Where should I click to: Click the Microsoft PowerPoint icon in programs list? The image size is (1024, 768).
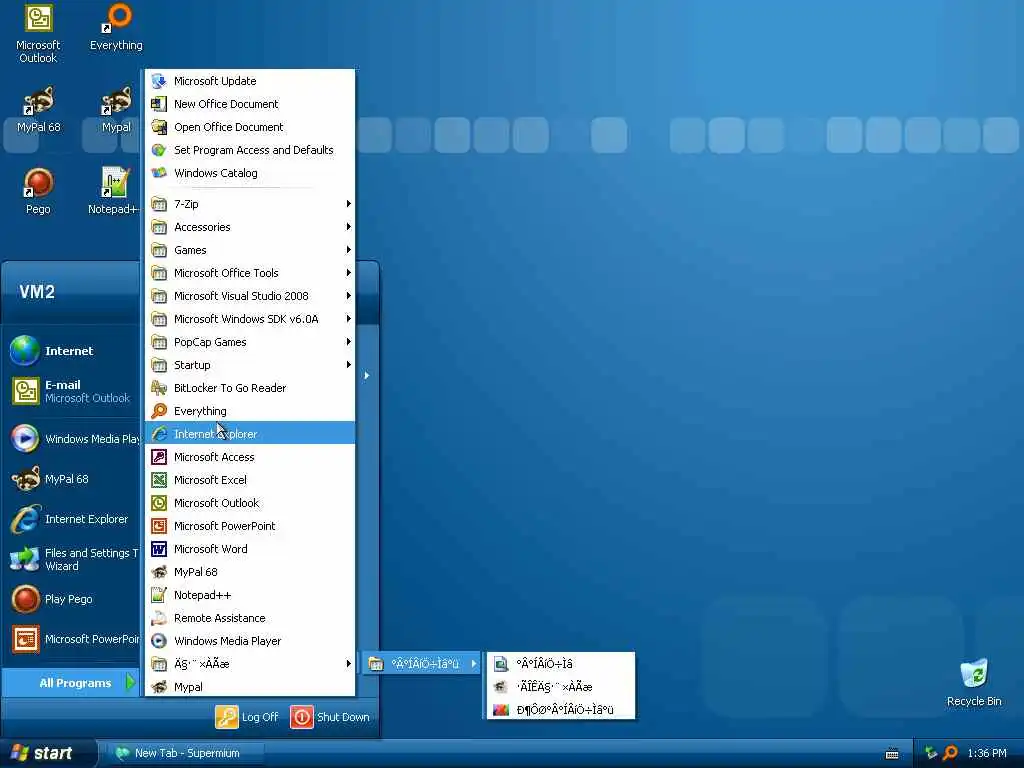(159, 526)
